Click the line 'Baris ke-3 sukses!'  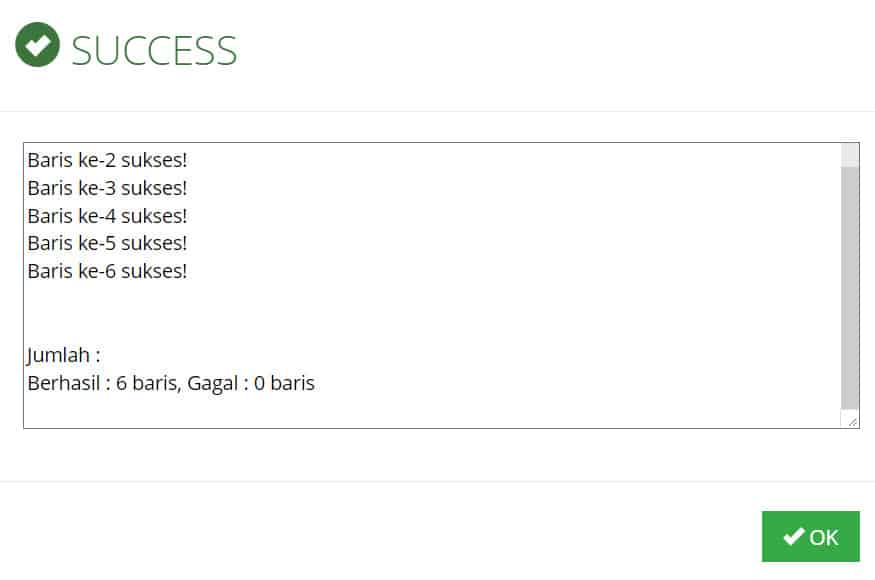[107, 188]
